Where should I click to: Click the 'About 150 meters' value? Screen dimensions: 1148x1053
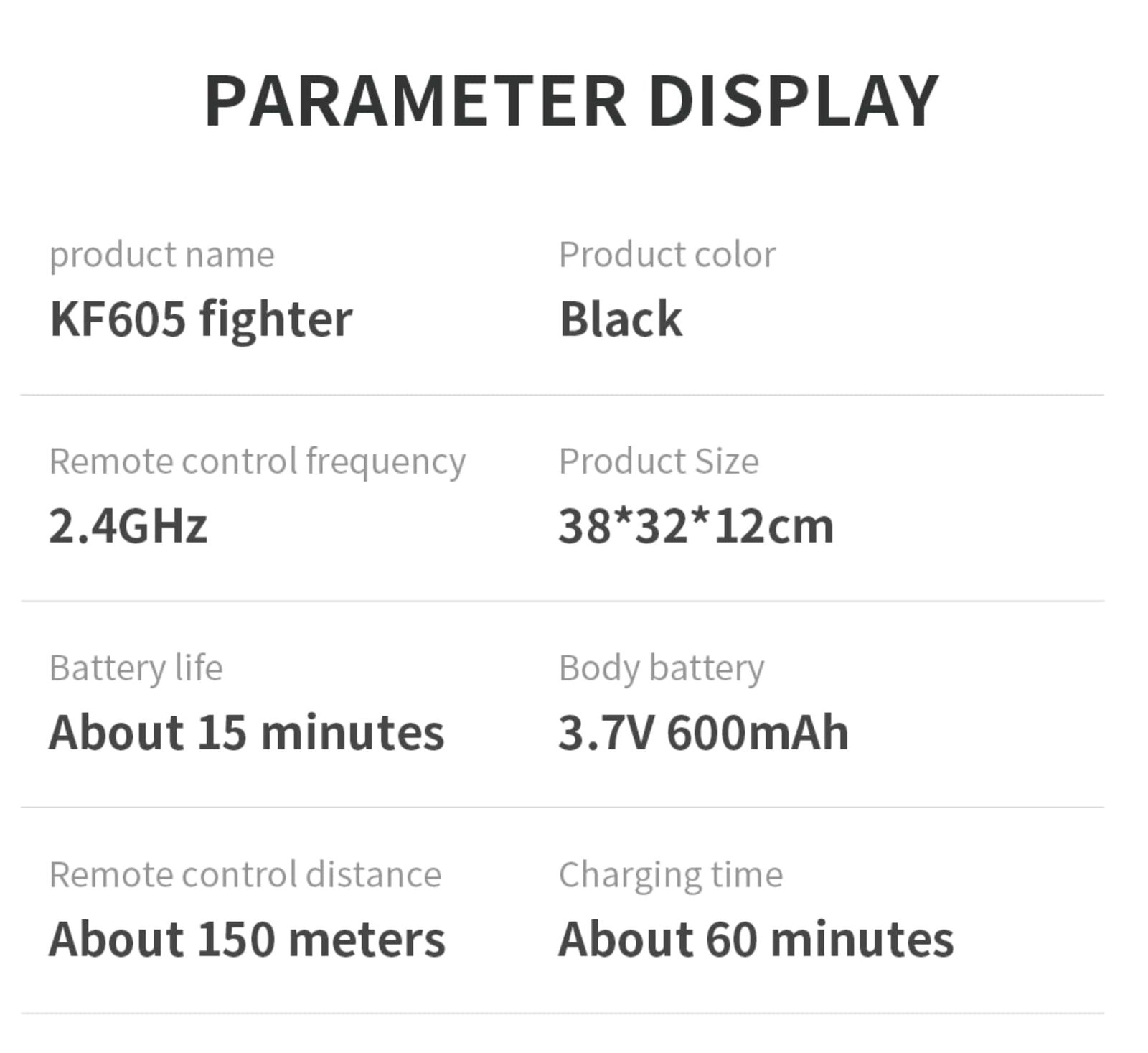(247, 940)
